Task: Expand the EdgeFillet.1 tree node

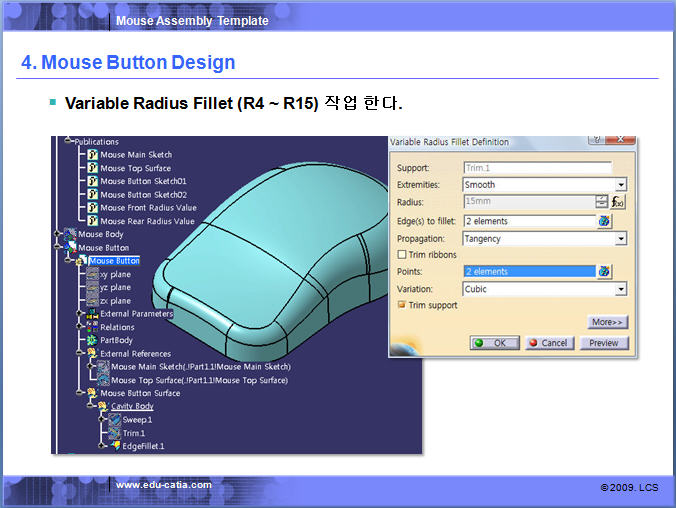Action: coord(101,446)
